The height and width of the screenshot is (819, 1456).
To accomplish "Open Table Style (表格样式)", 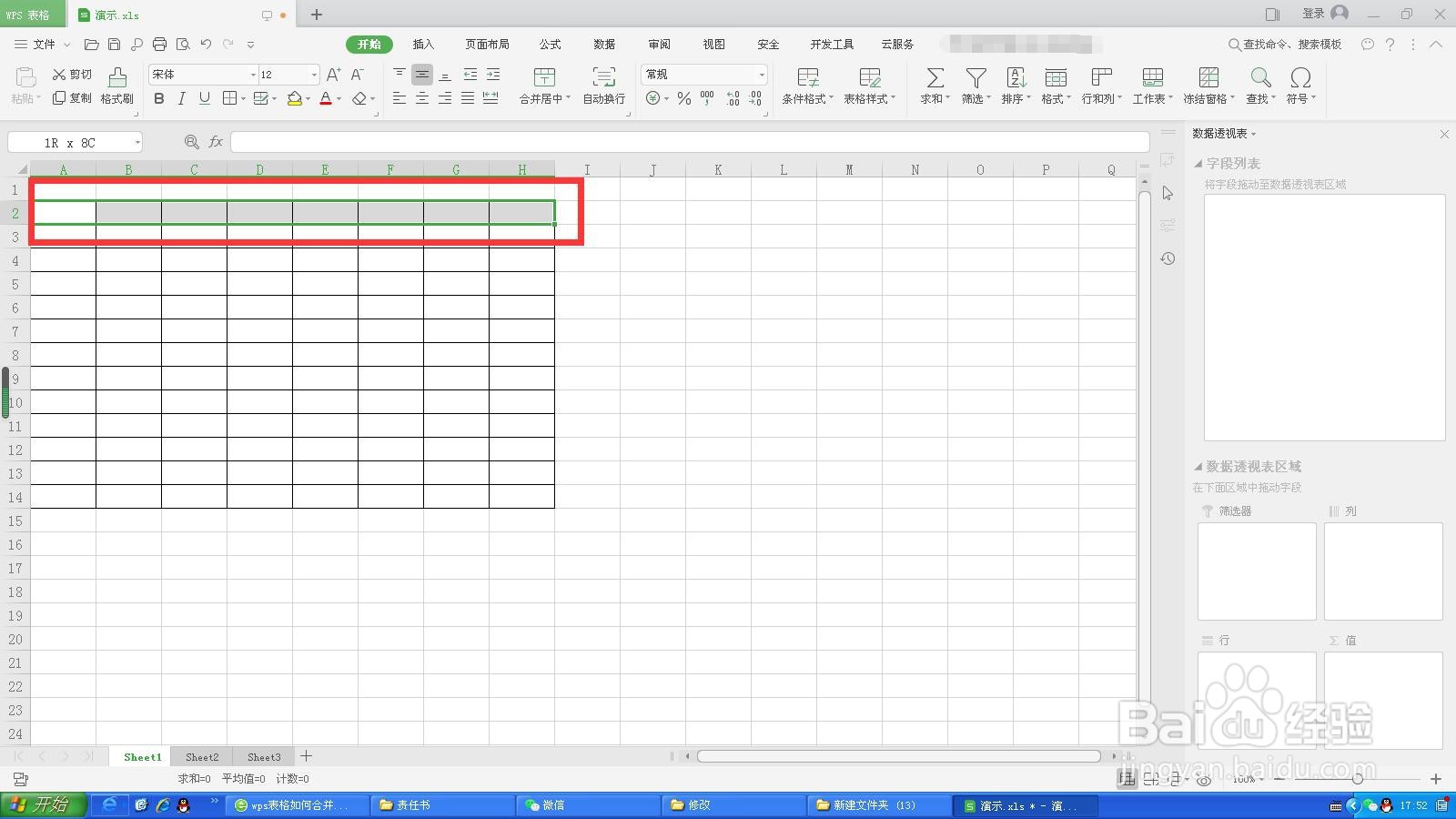I will pos(869,86).
